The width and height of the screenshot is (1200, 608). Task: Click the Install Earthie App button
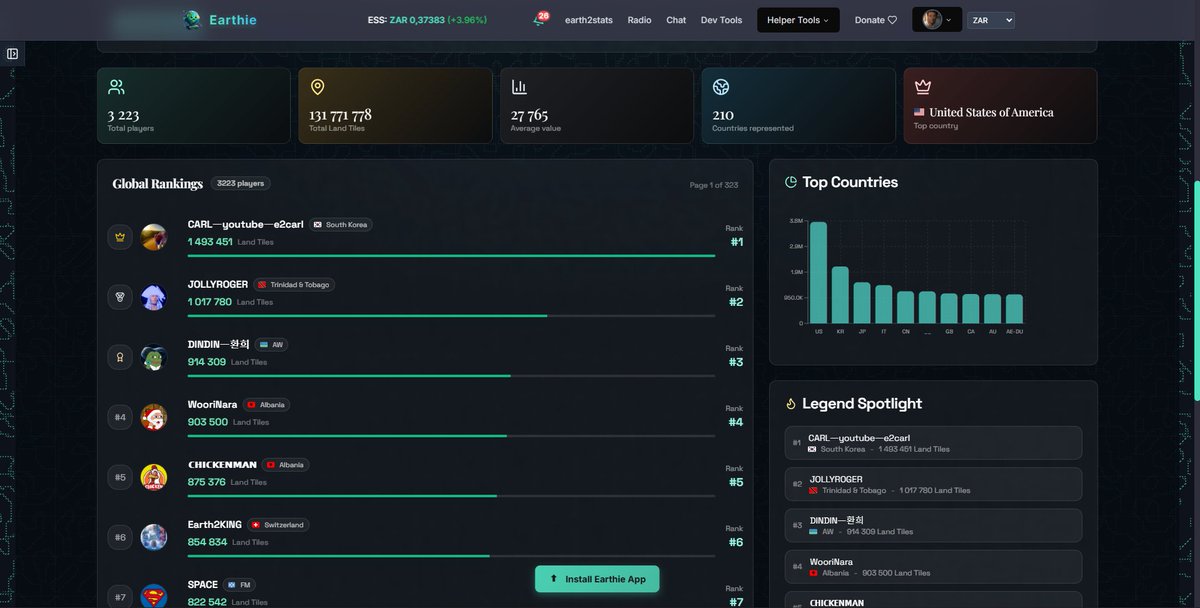(597, 579)
